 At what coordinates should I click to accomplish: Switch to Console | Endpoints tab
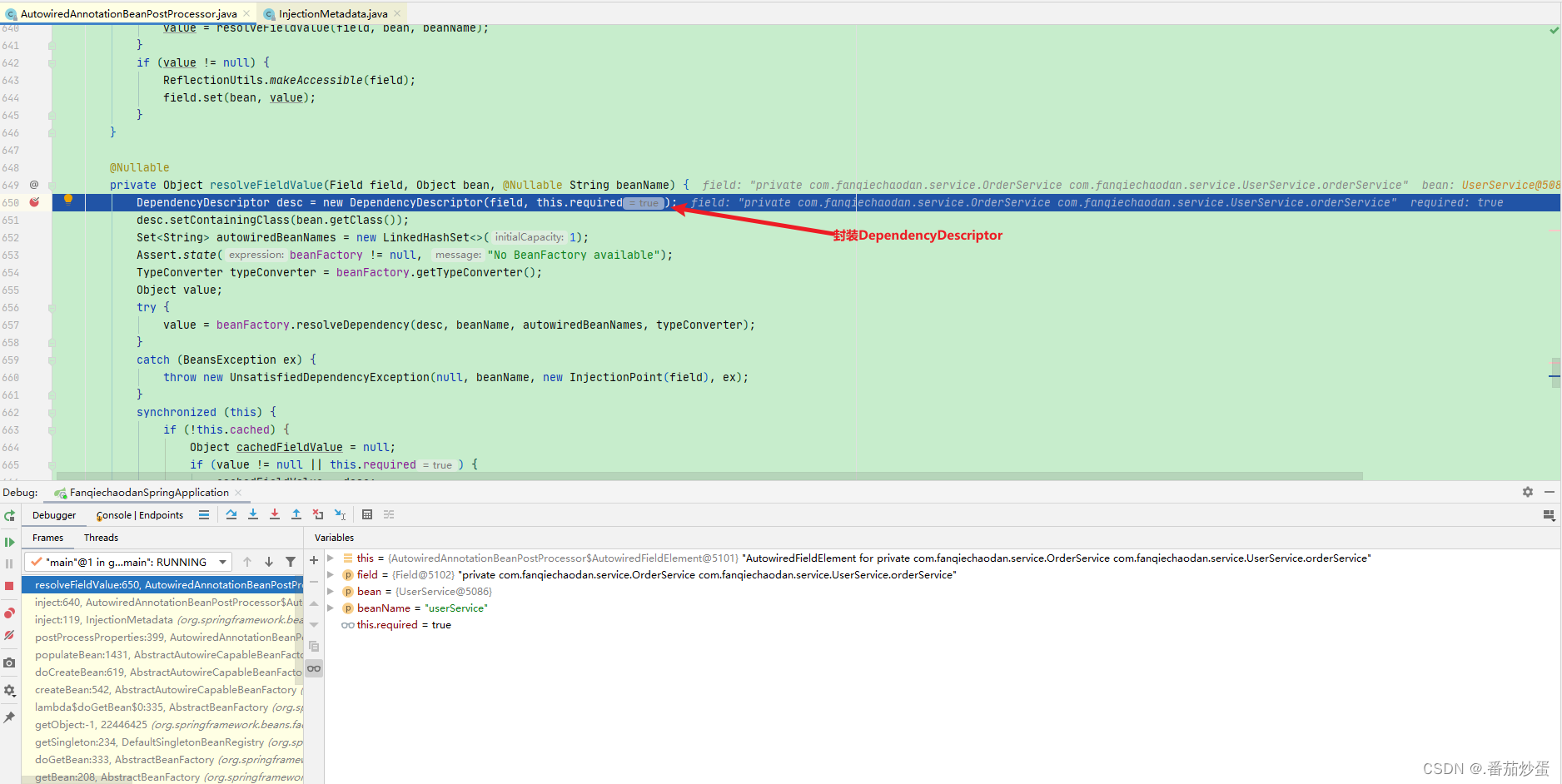pos(139,515)
